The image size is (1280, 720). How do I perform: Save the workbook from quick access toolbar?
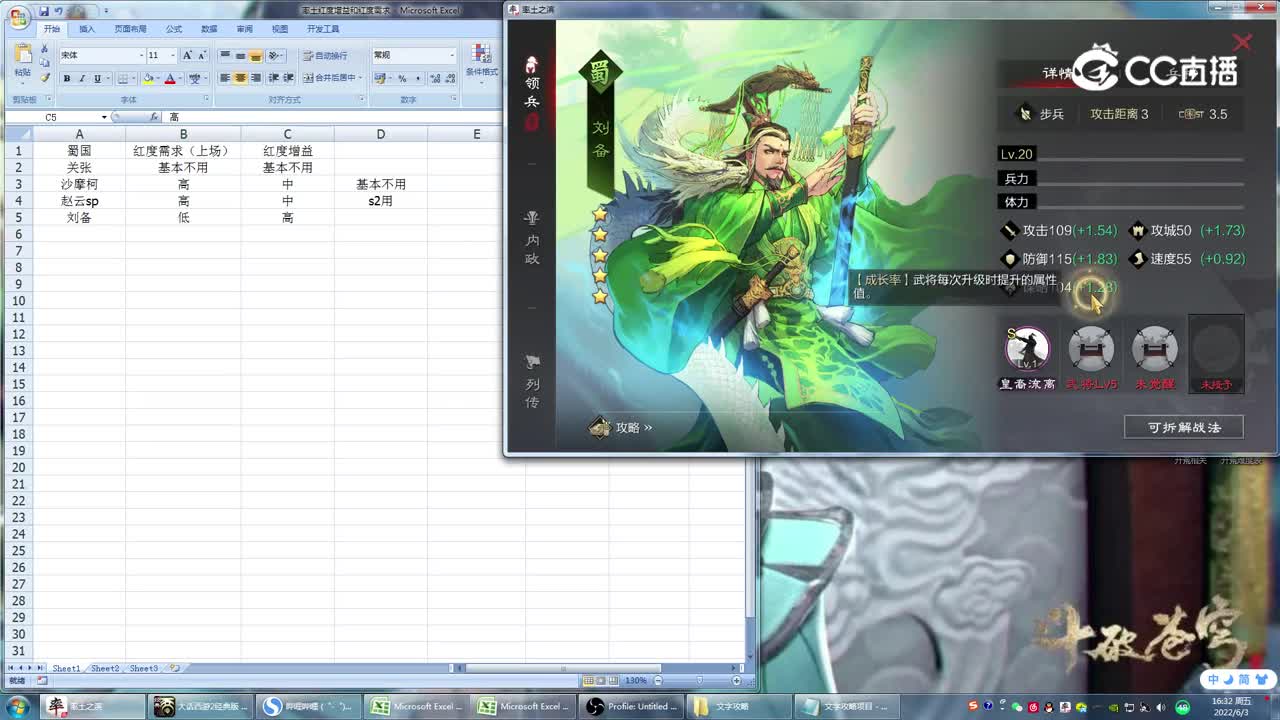tap(44, 11)
